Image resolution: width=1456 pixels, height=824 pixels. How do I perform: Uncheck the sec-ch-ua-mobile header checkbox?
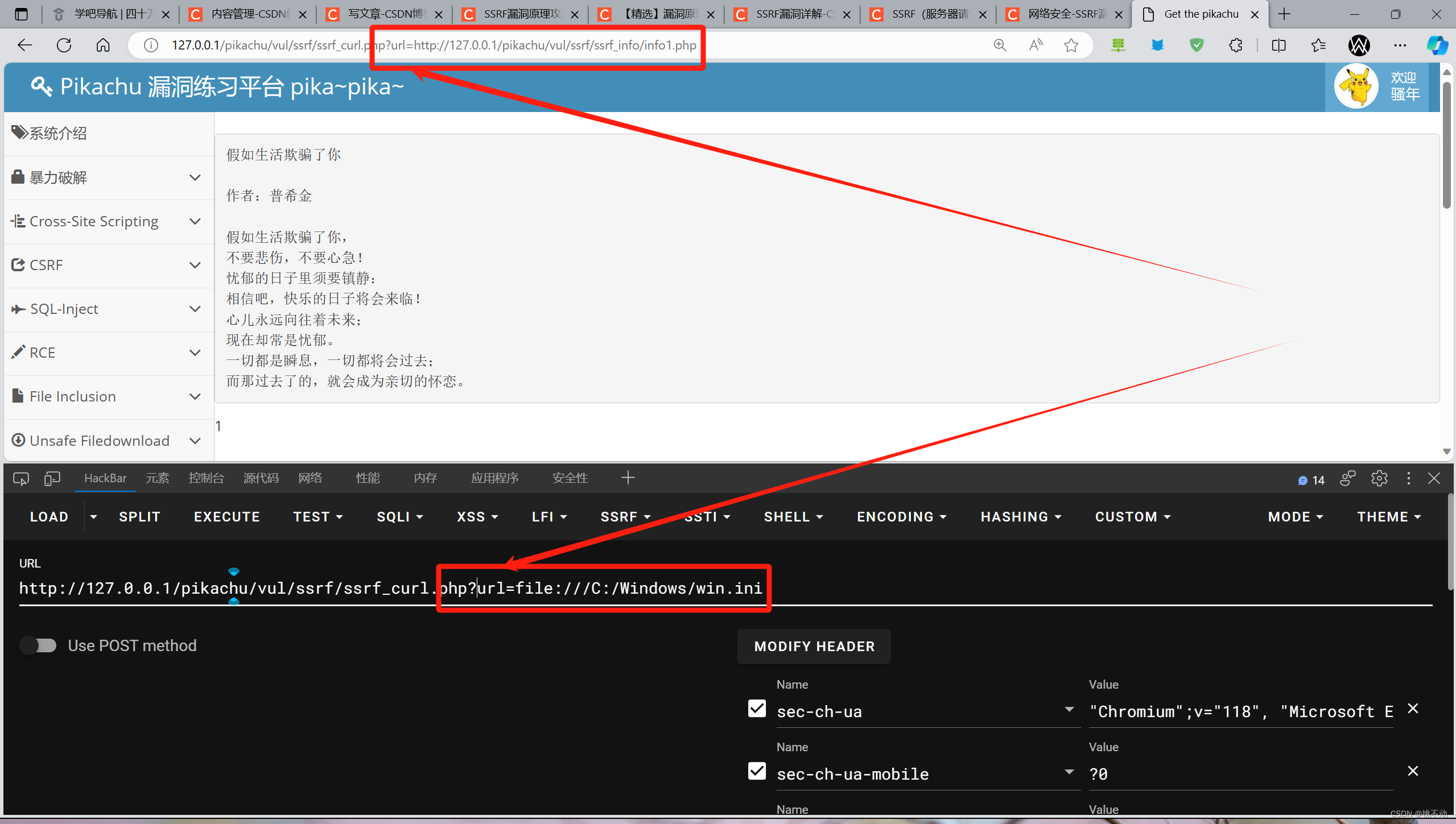757,772
